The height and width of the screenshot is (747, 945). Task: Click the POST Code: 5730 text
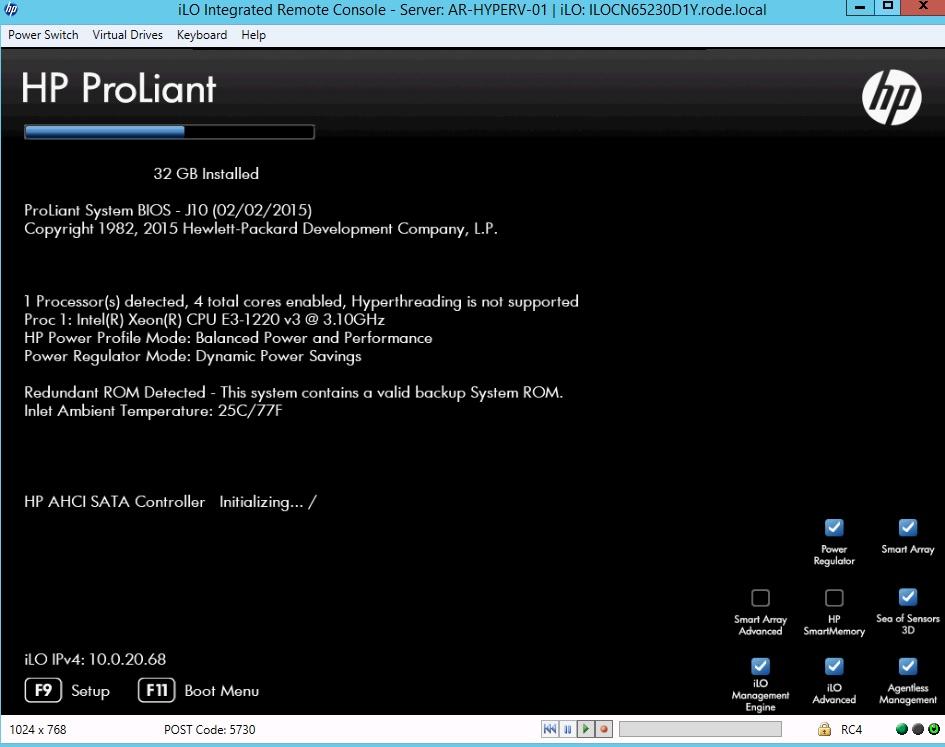(209, 730)
